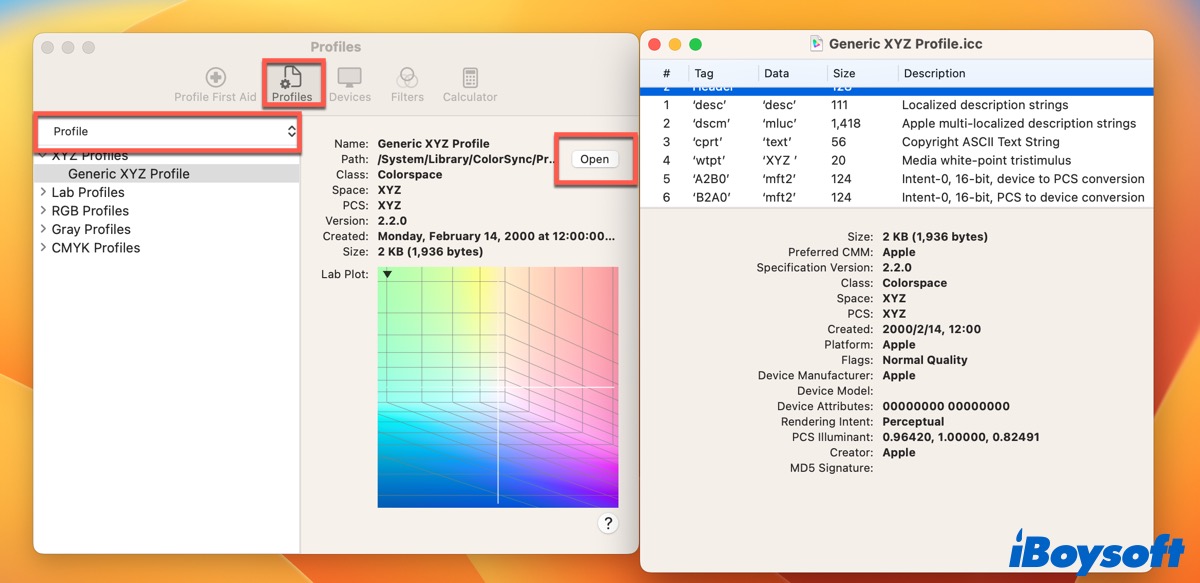The image size is (1200, 583).
Task: Click the Rendering Intent value Perceptual
Action: (x=913, y=422)
